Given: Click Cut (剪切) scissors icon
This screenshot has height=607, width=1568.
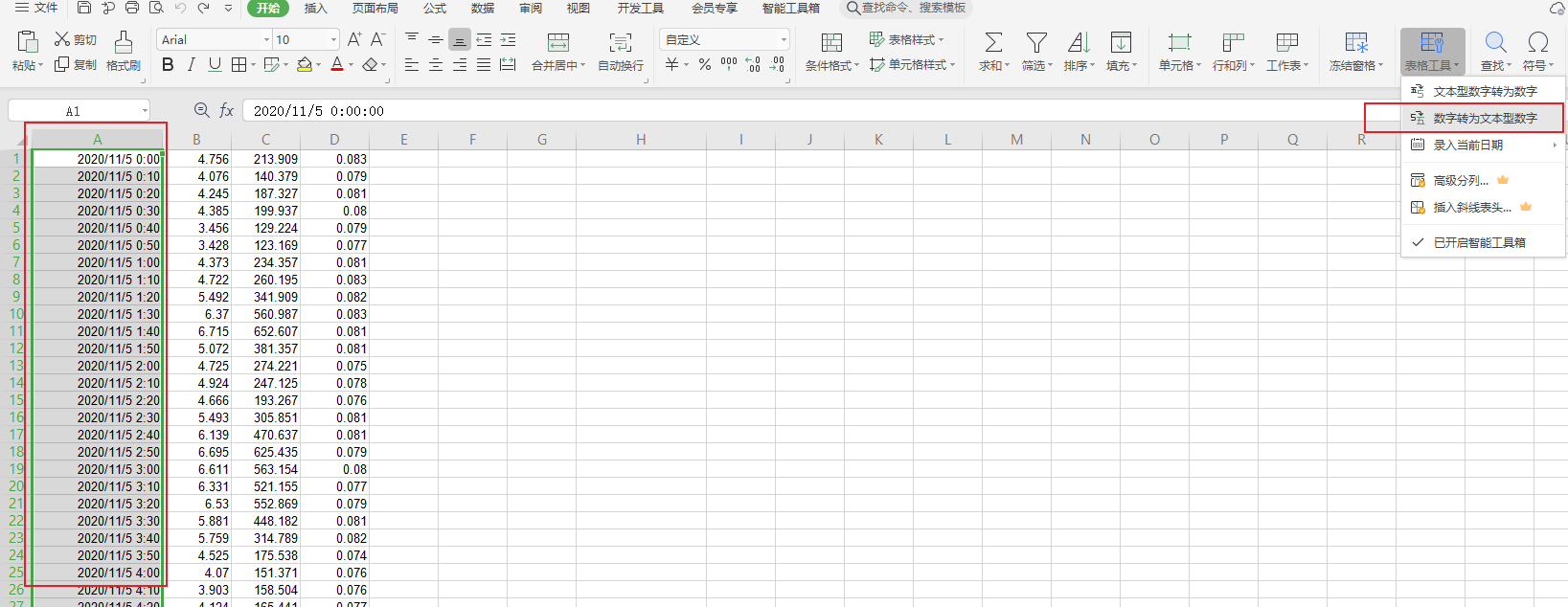Looking at the screenshot, I should click(x=61, y=38).
